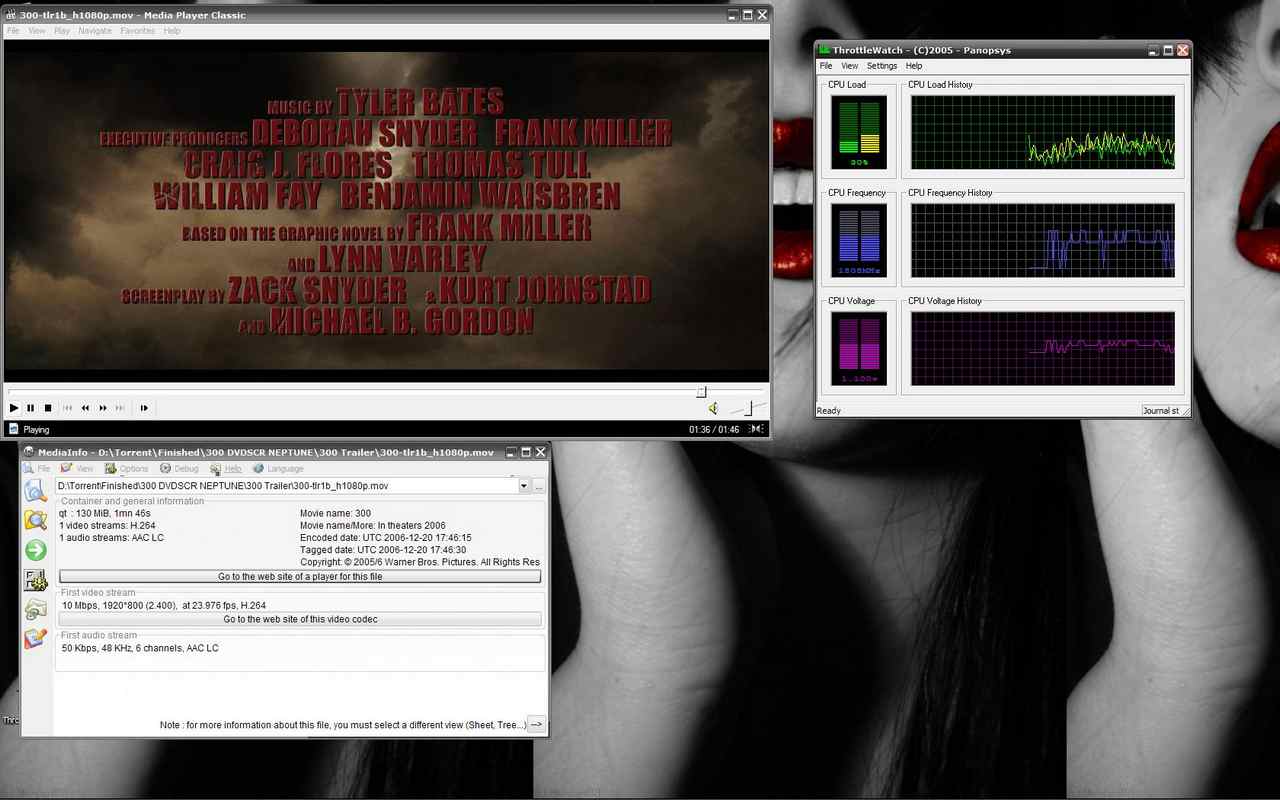Image resolution: width=1280 pixels, height=800 pixels.
Task: Click the Play button in Media Player Classic
Action: click(x=14, y=408)
